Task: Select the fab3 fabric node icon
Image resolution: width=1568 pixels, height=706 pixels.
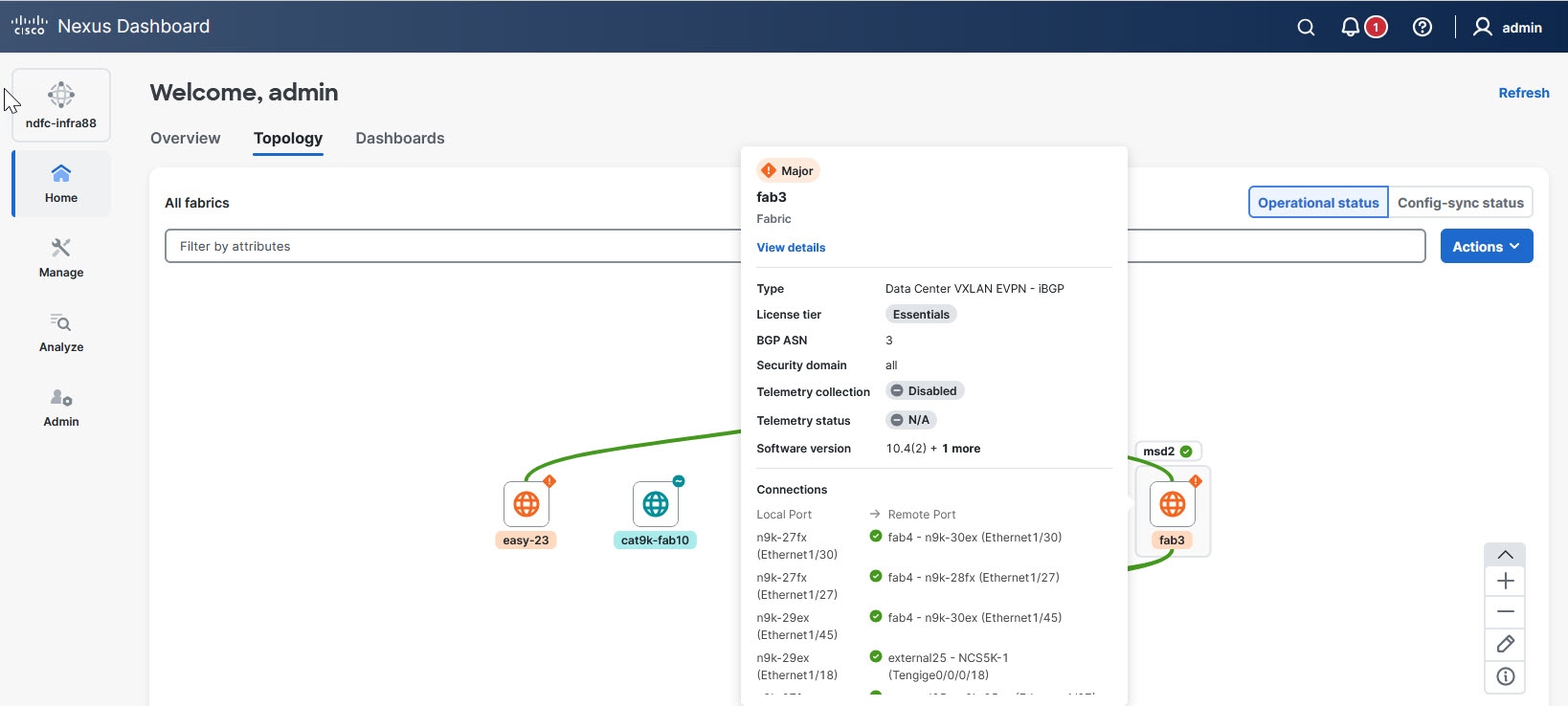Action: tap(1173, 504)
